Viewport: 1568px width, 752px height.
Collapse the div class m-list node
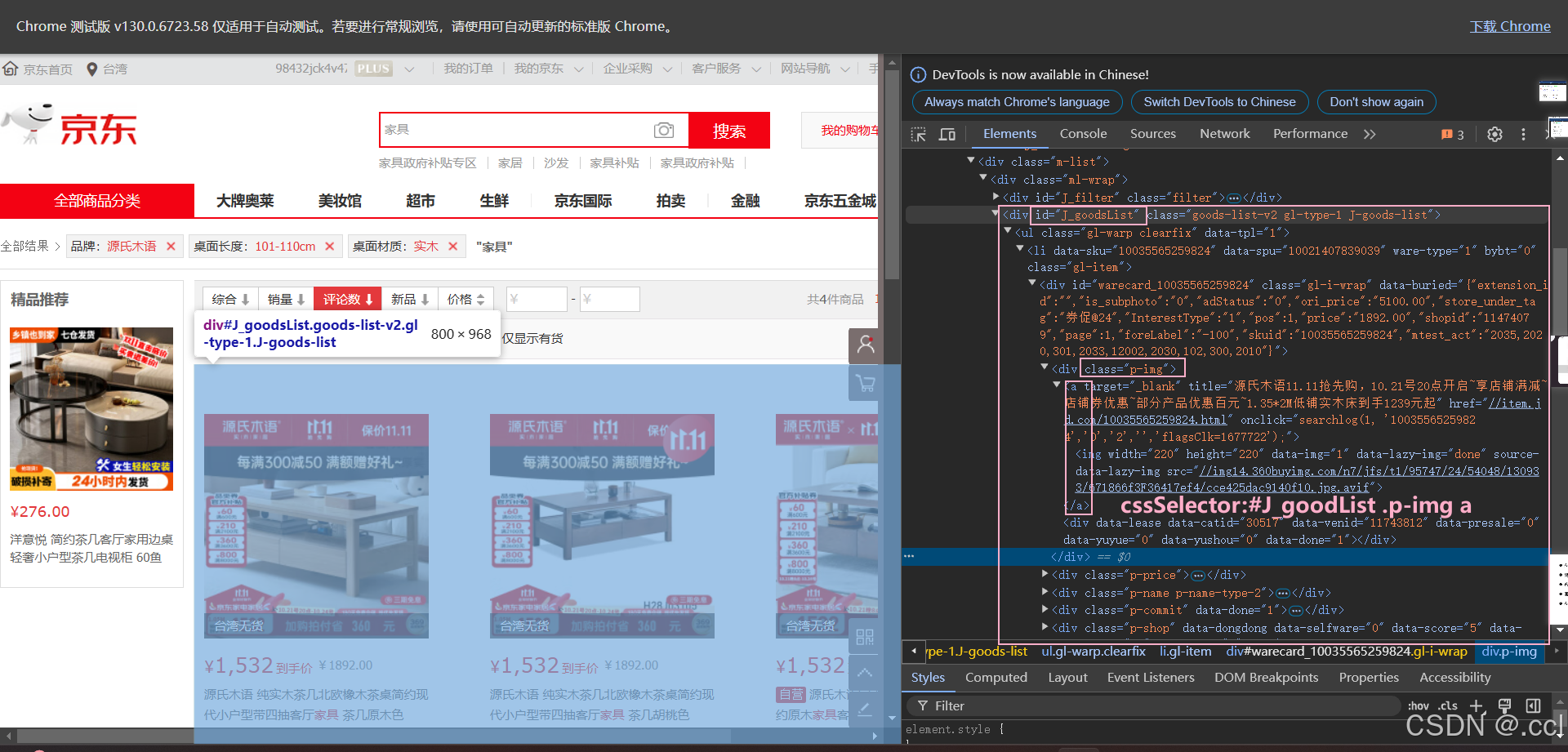tap(971, 161)
